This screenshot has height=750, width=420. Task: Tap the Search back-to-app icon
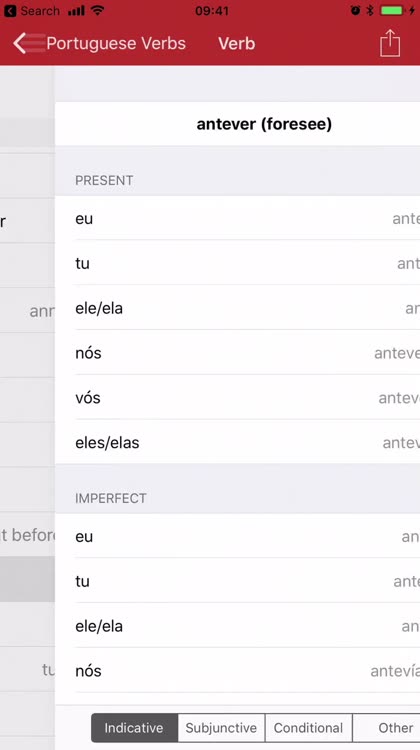click(x=10, y=11)
